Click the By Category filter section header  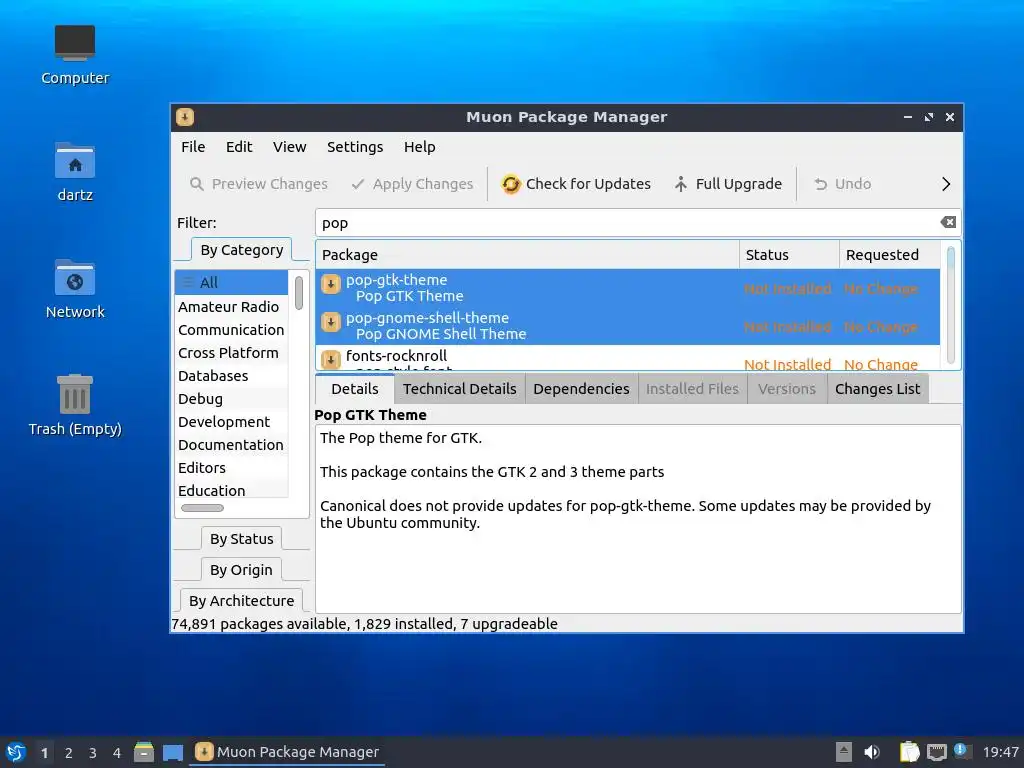[x=242, y=250]
